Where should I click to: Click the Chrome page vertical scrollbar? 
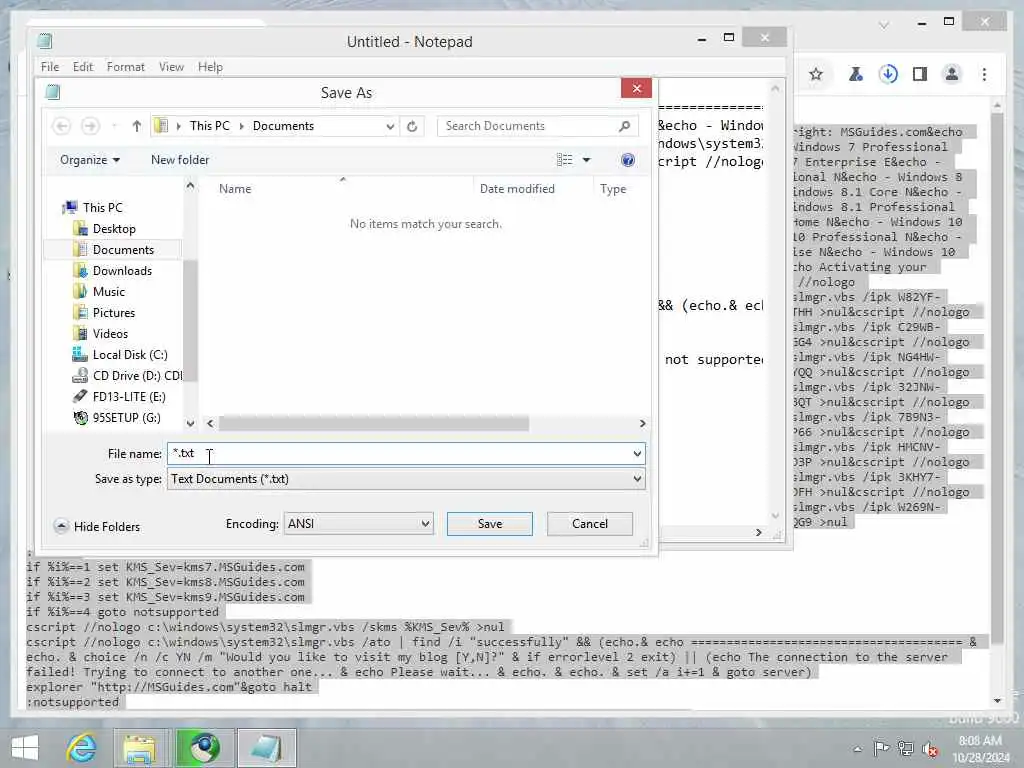point(997,379)
